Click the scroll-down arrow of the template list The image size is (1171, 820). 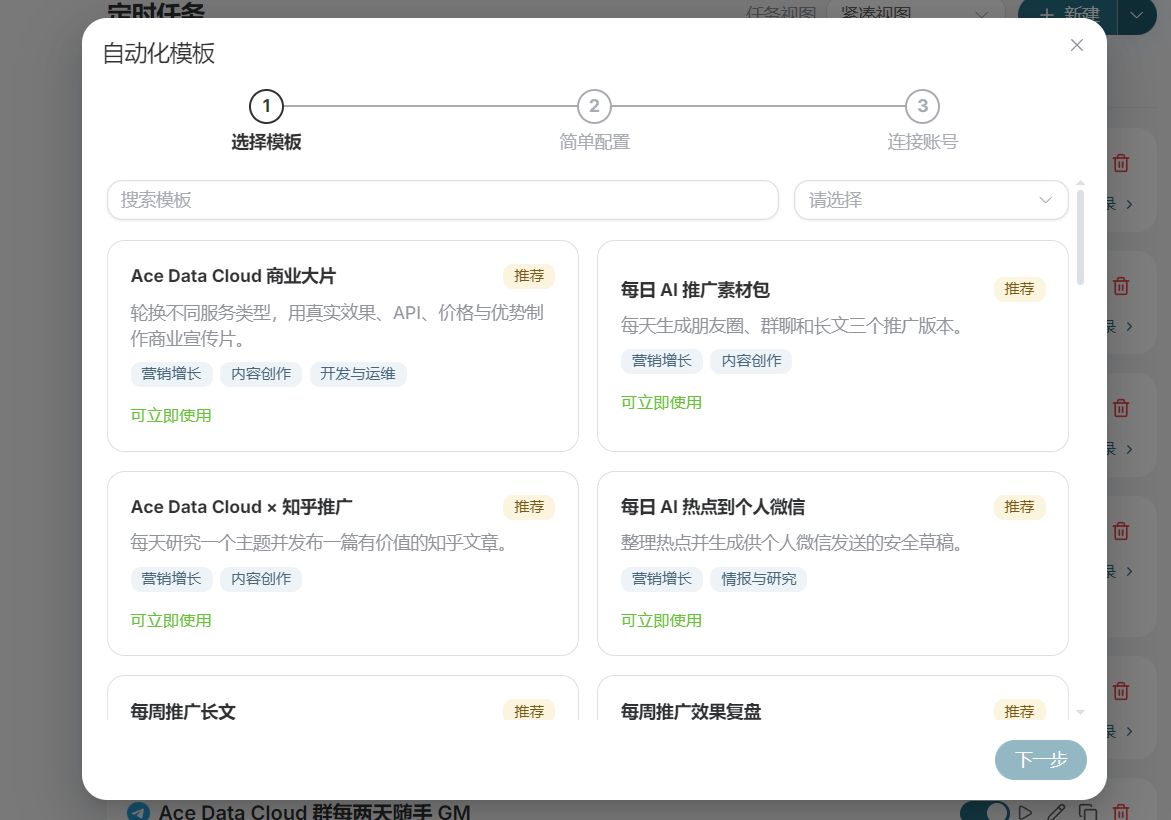pyautogui.click(x=1080, y=712)
